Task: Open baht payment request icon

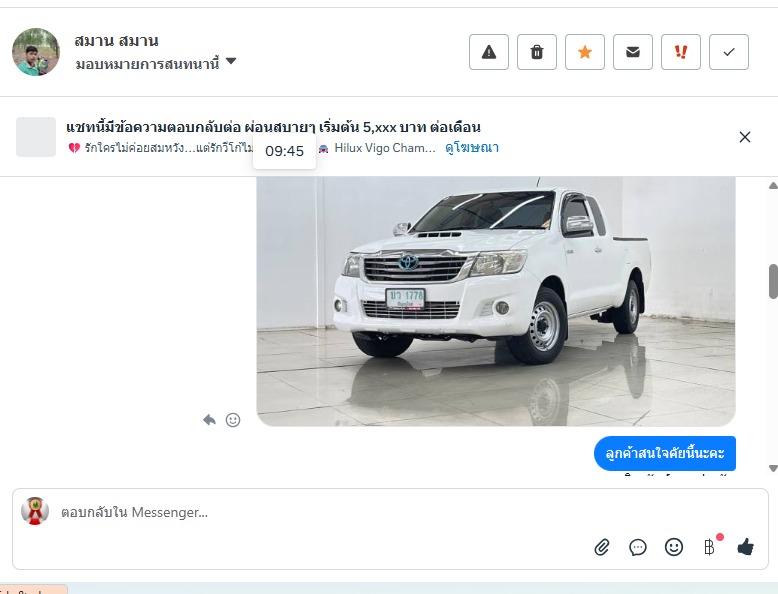Action: pyautogui.click(x=710, y=547)
